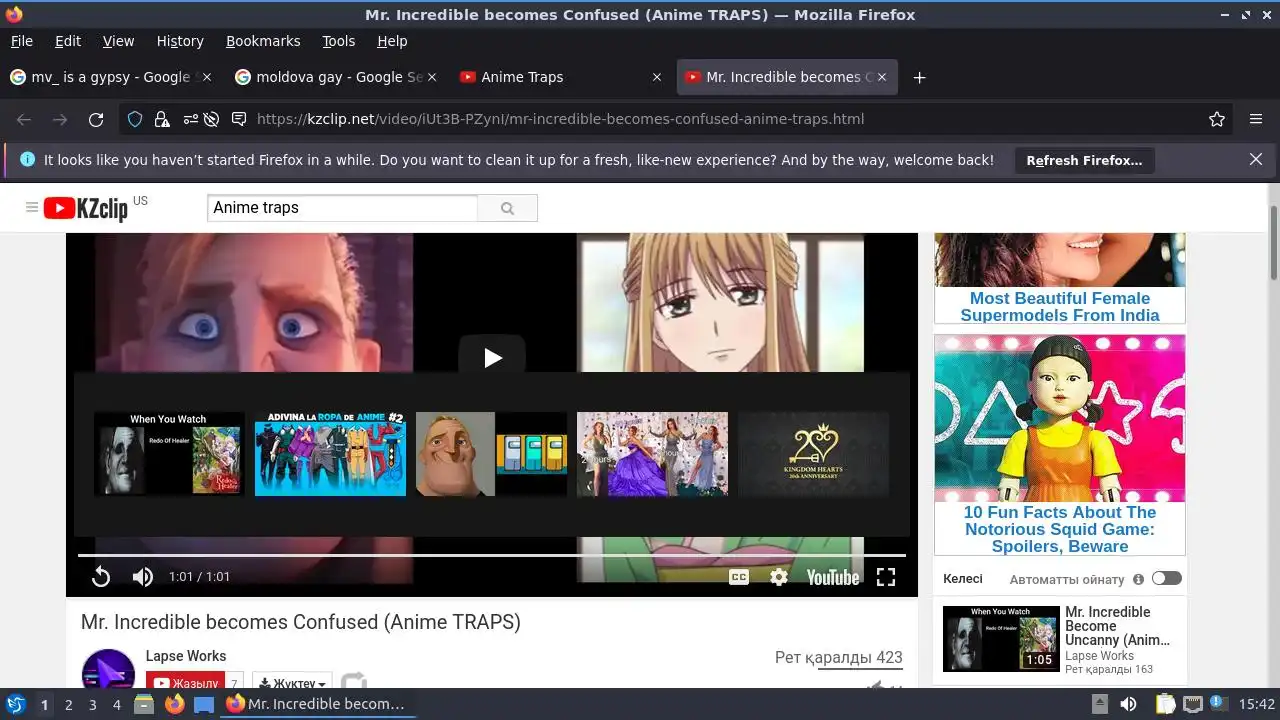Replay the video from the control bar
Screen dimensions: 1280x720
pyautogui.click(x=100, y=577)
